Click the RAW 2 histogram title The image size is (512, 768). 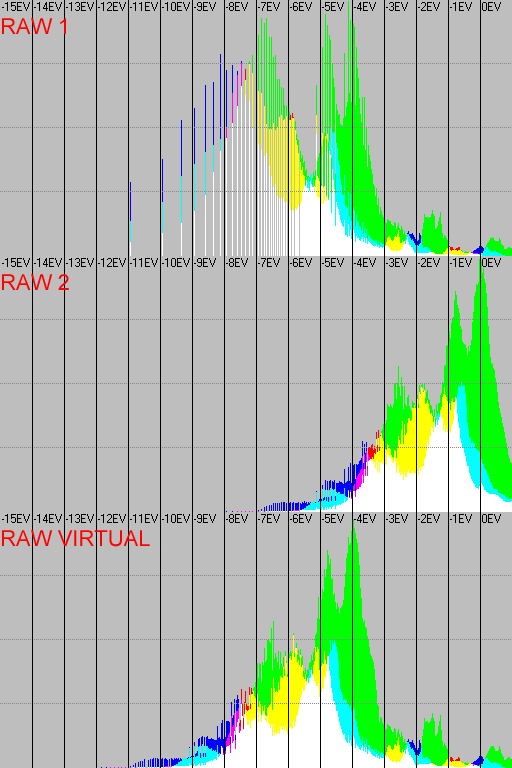point(35,283)
